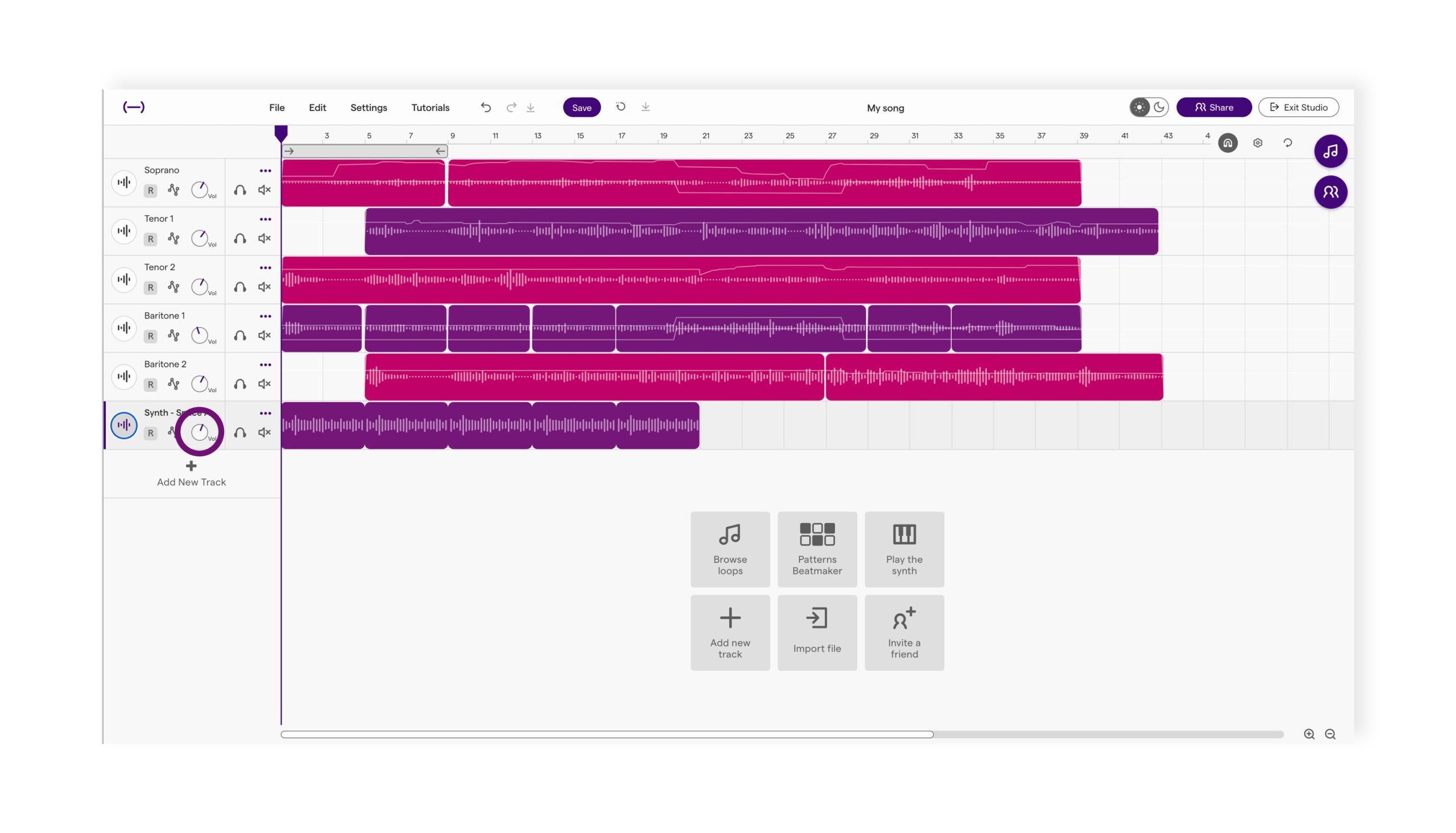Click the Save button
This screenshot has width=1456, height=833.
(581, 107)
